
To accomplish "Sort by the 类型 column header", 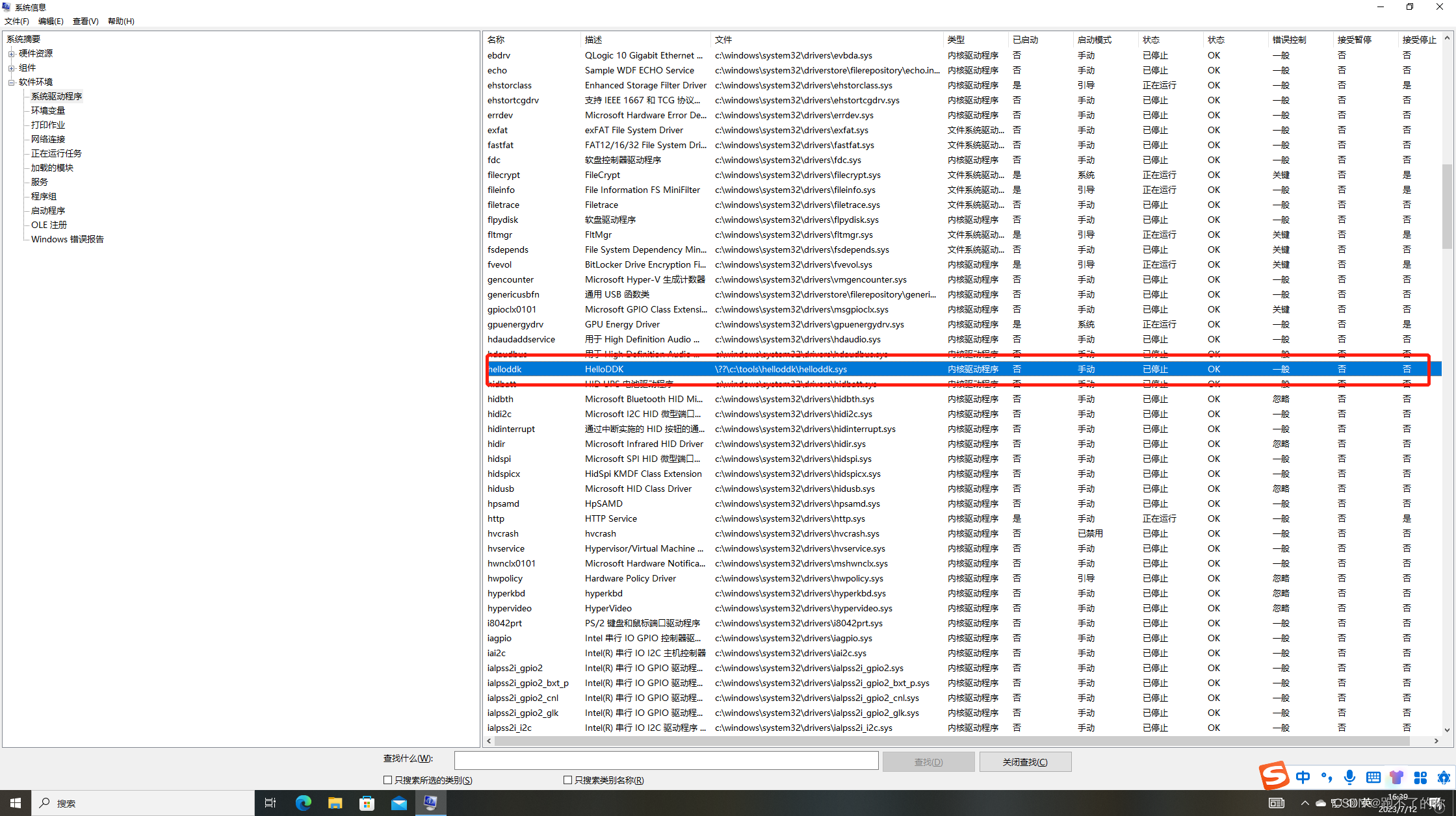I will (975, 40).
